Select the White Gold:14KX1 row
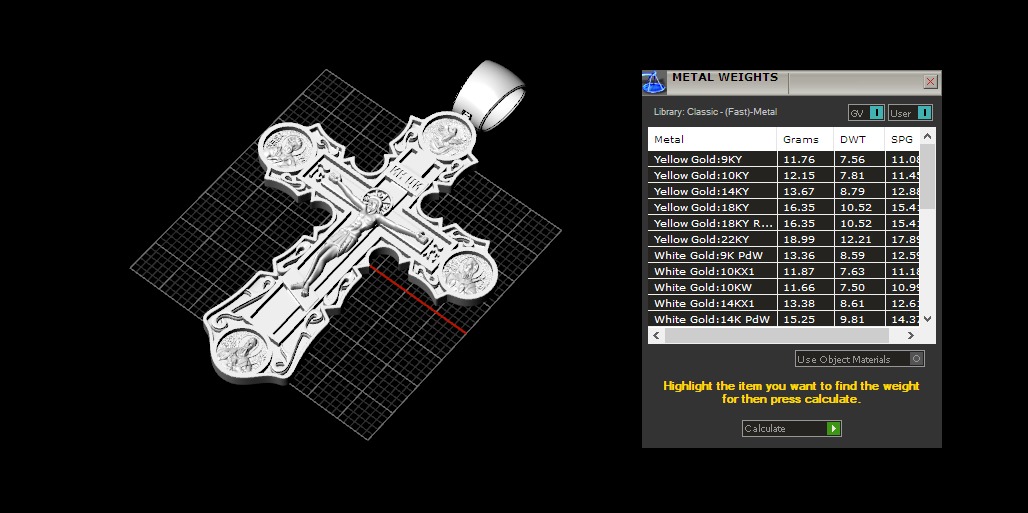Image resolution: width=1028 pixels, height=513 pixels. [783, 303]
